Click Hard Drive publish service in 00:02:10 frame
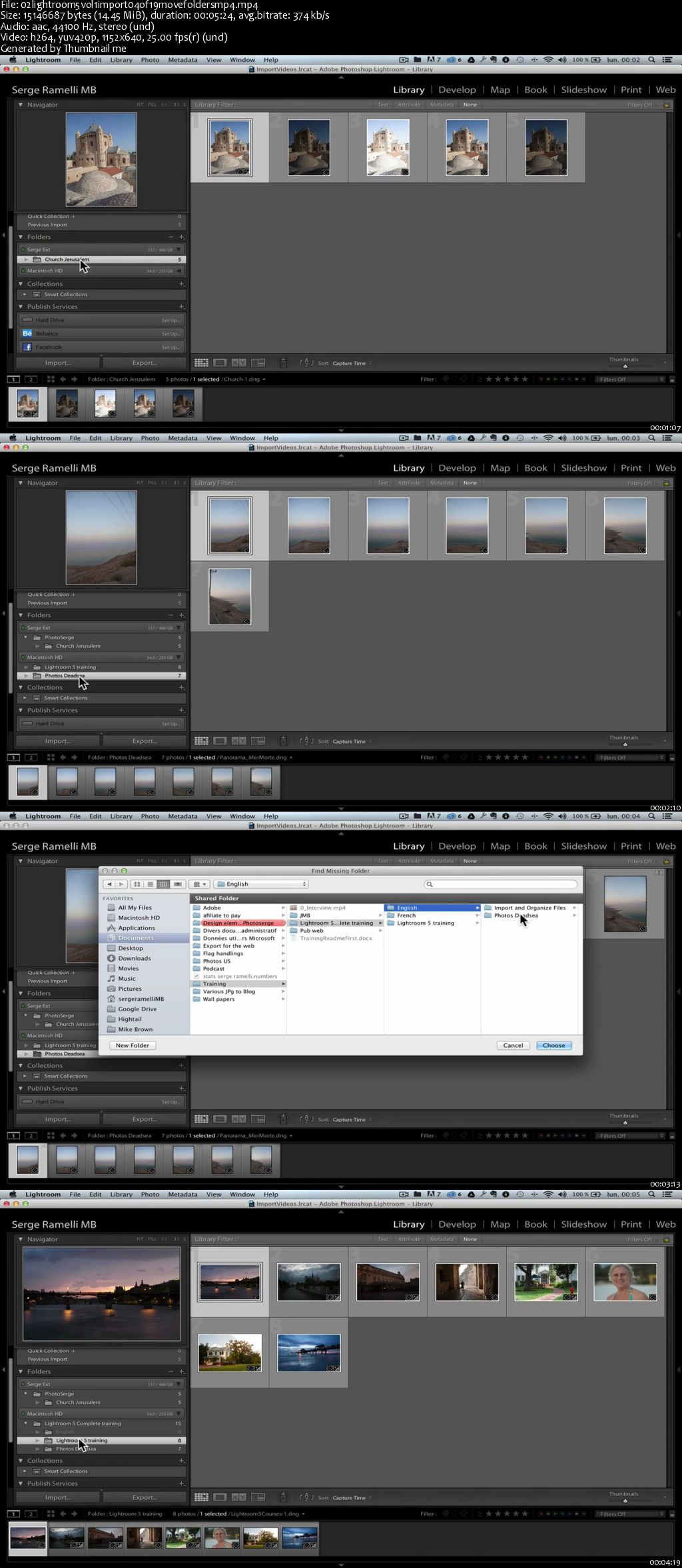The width and height of the screenshot is (682, 1568). pos(101,724)
